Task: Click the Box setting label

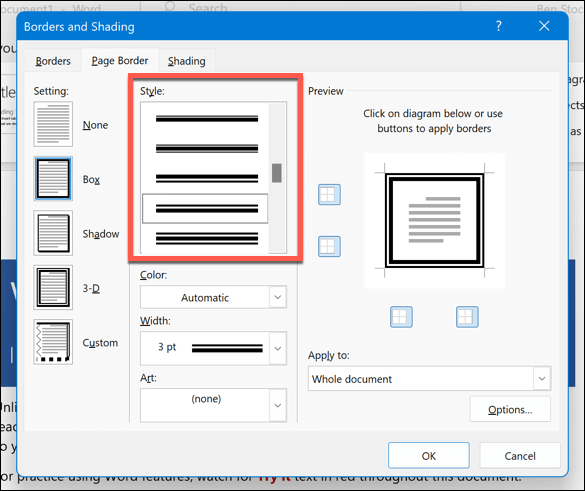Action: pyautogui.click(x=91, y=179)
